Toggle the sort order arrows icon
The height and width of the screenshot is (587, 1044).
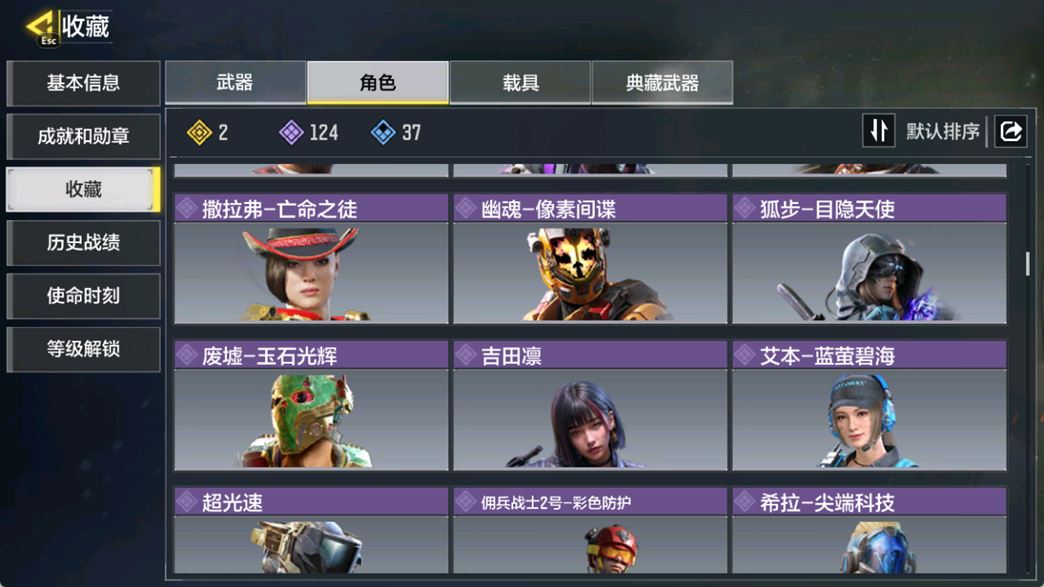click(x=878, y=131)
